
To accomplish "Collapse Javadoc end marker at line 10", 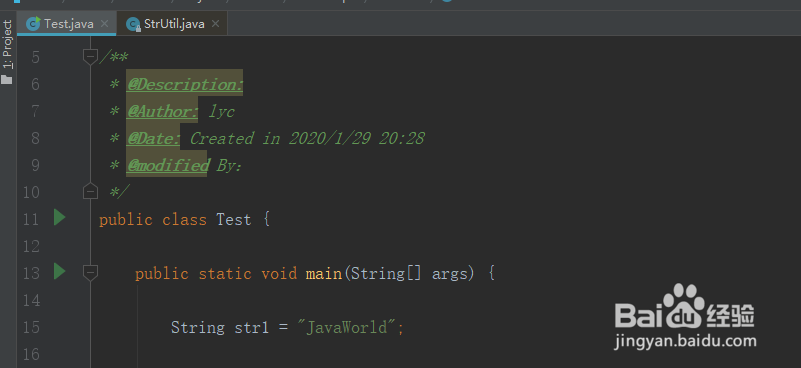I will tap(90, 191).
